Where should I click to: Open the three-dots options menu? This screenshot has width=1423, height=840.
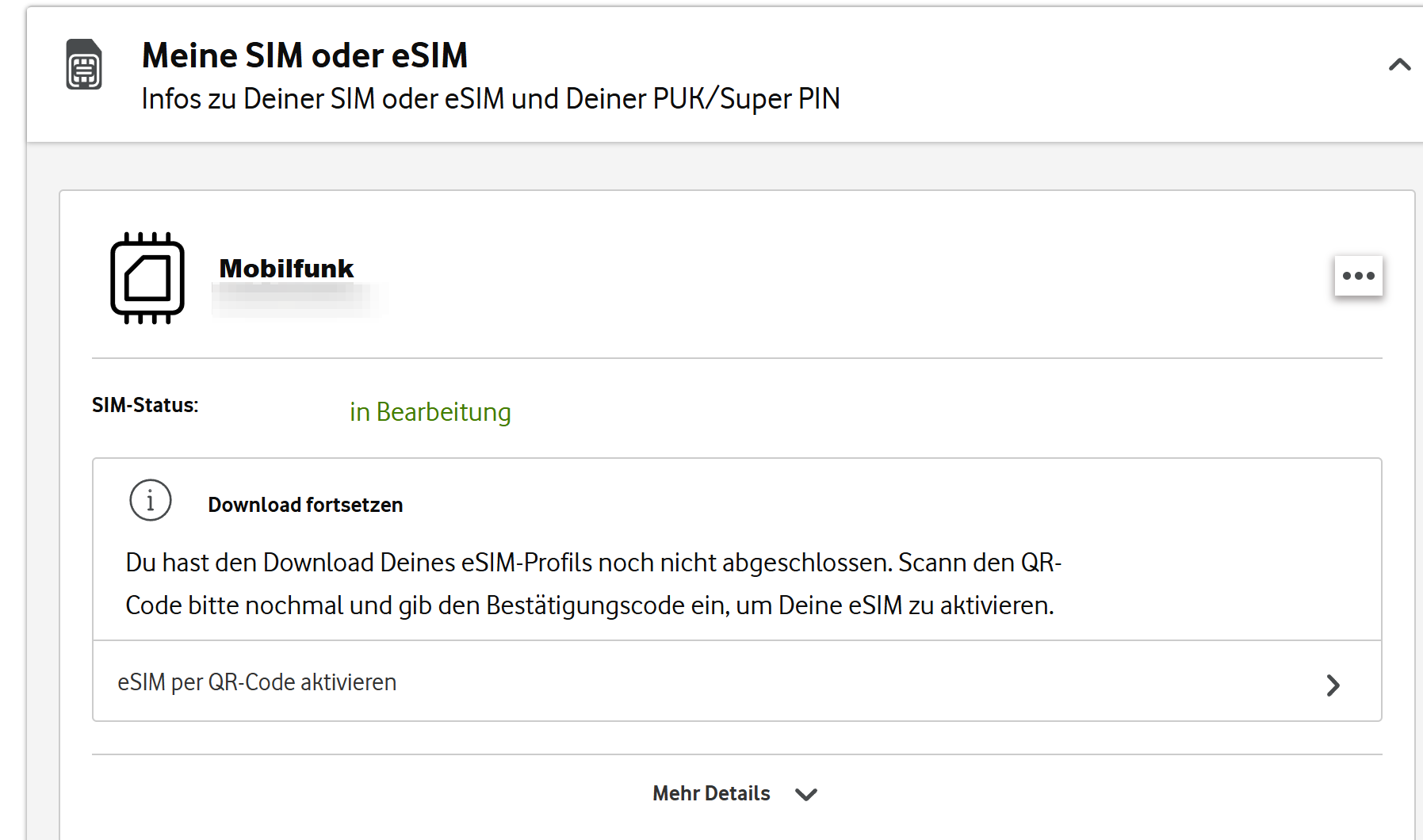(1358, 276)
